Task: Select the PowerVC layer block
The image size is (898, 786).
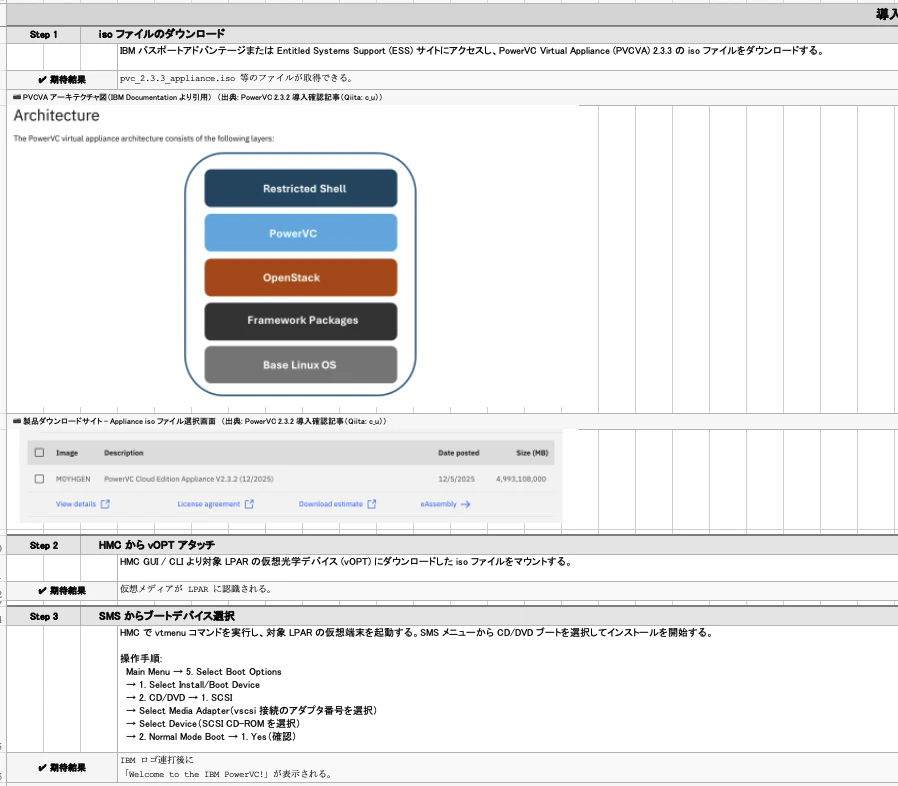Action: [x=301, y=233]
